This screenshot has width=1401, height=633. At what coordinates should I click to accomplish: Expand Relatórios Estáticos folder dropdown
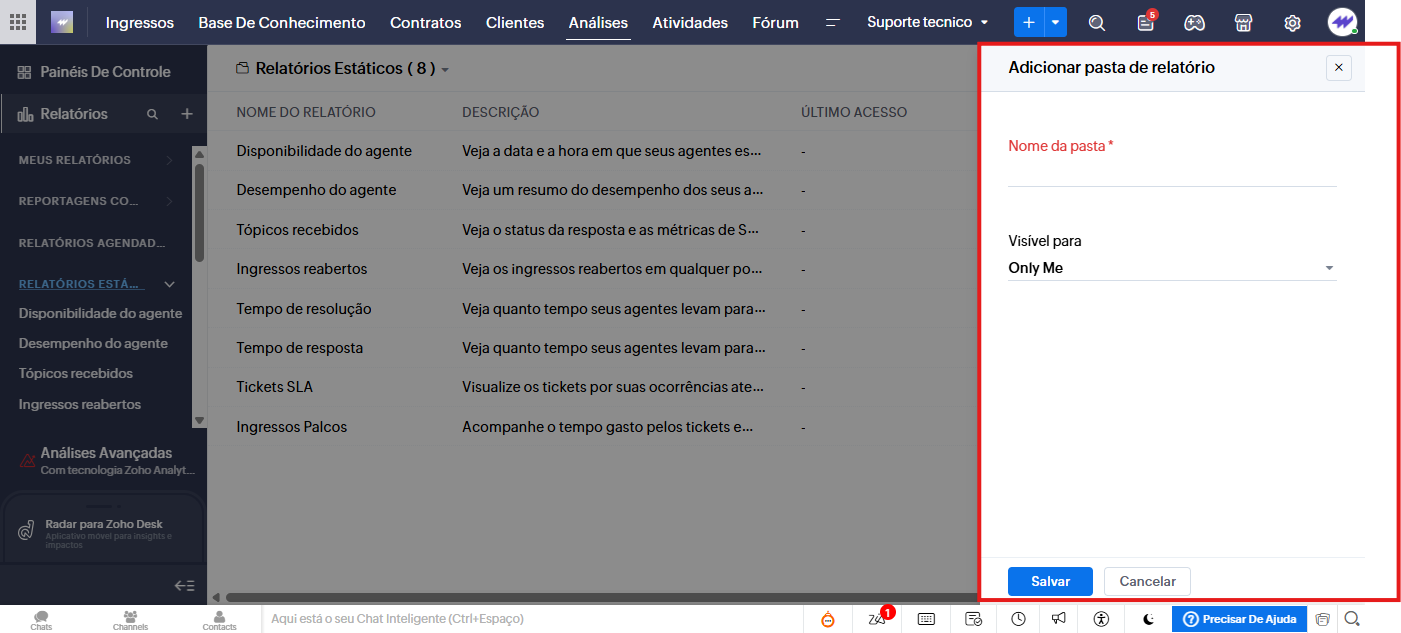(445, 70)
